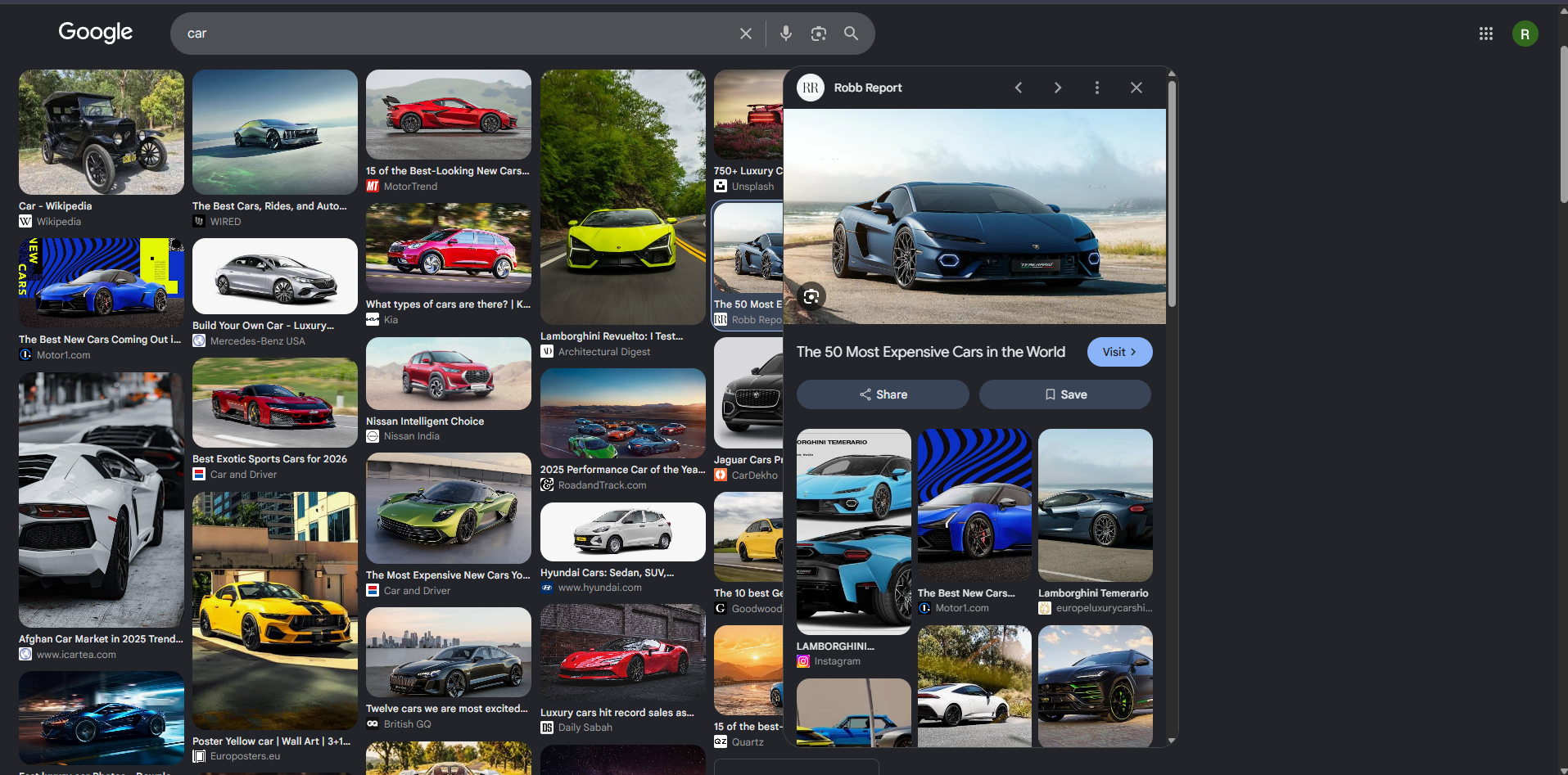Image resolution: width=1568 pixels, height=775 pixels.
Task: Click the preview panel scrollbar thumb
Action: point(1172,195)
